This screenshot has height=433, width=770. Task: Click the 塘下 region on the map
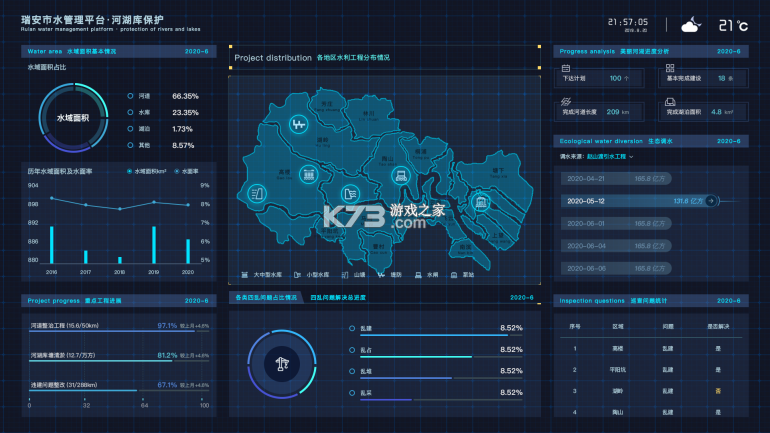tap(497, 172)
